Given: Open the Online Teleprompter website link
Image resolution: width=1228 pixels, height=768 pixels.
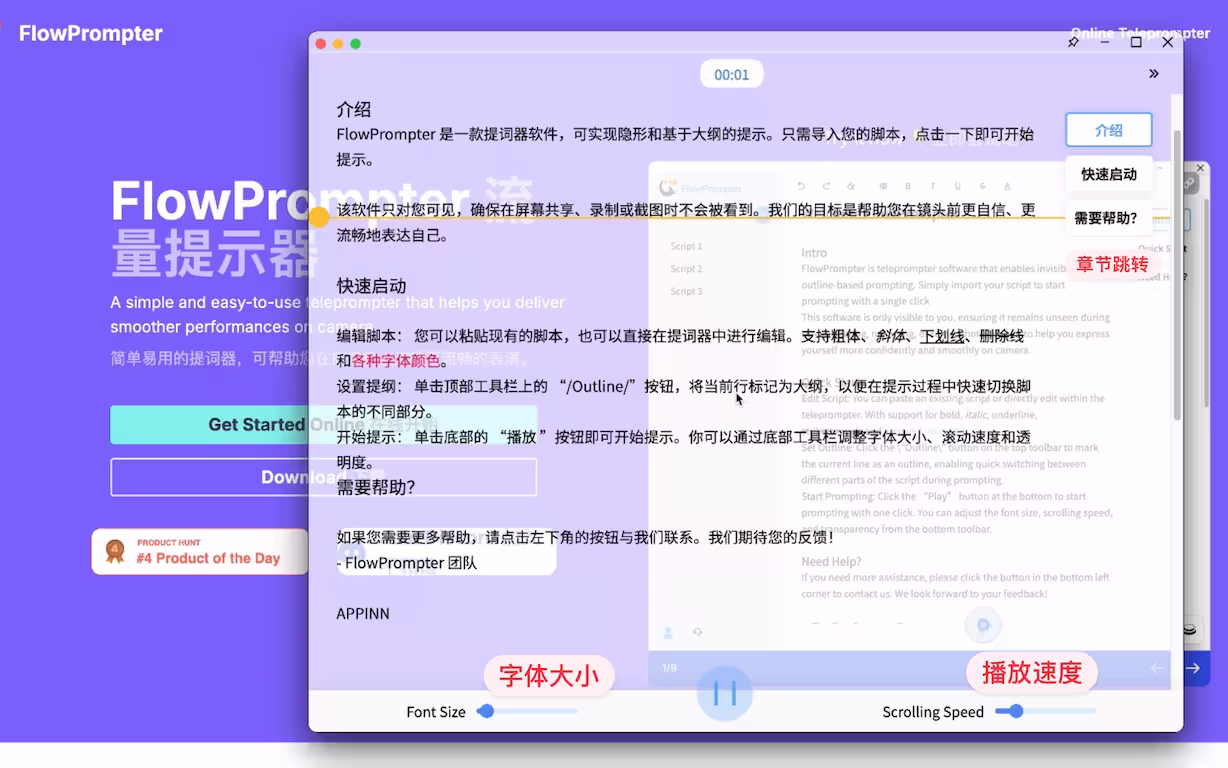Looking at the screenshot, I should pyautogui.click(x=1140, y=33).
